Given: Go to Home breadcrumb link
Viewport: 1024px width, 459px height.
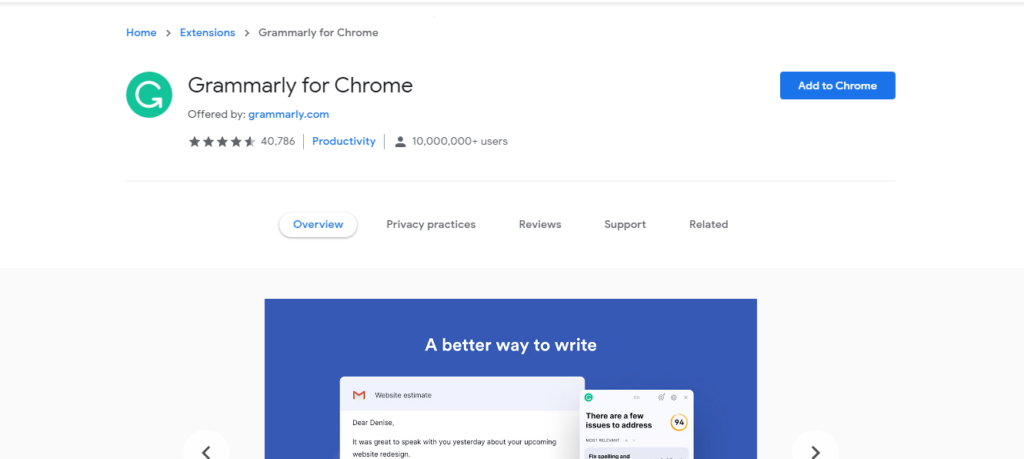Looking at the screenshot, I should pos(141,33).
